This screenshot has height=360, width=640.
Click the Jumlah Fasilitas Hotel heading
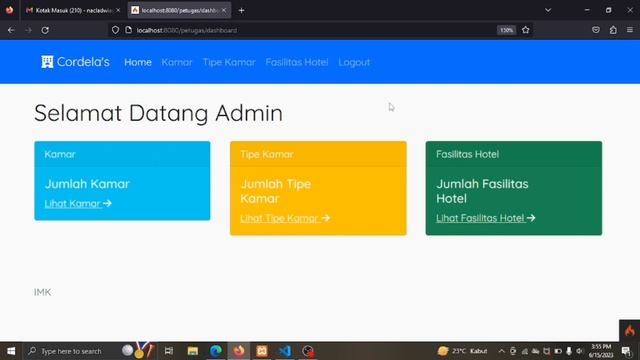tap(482, 191)
